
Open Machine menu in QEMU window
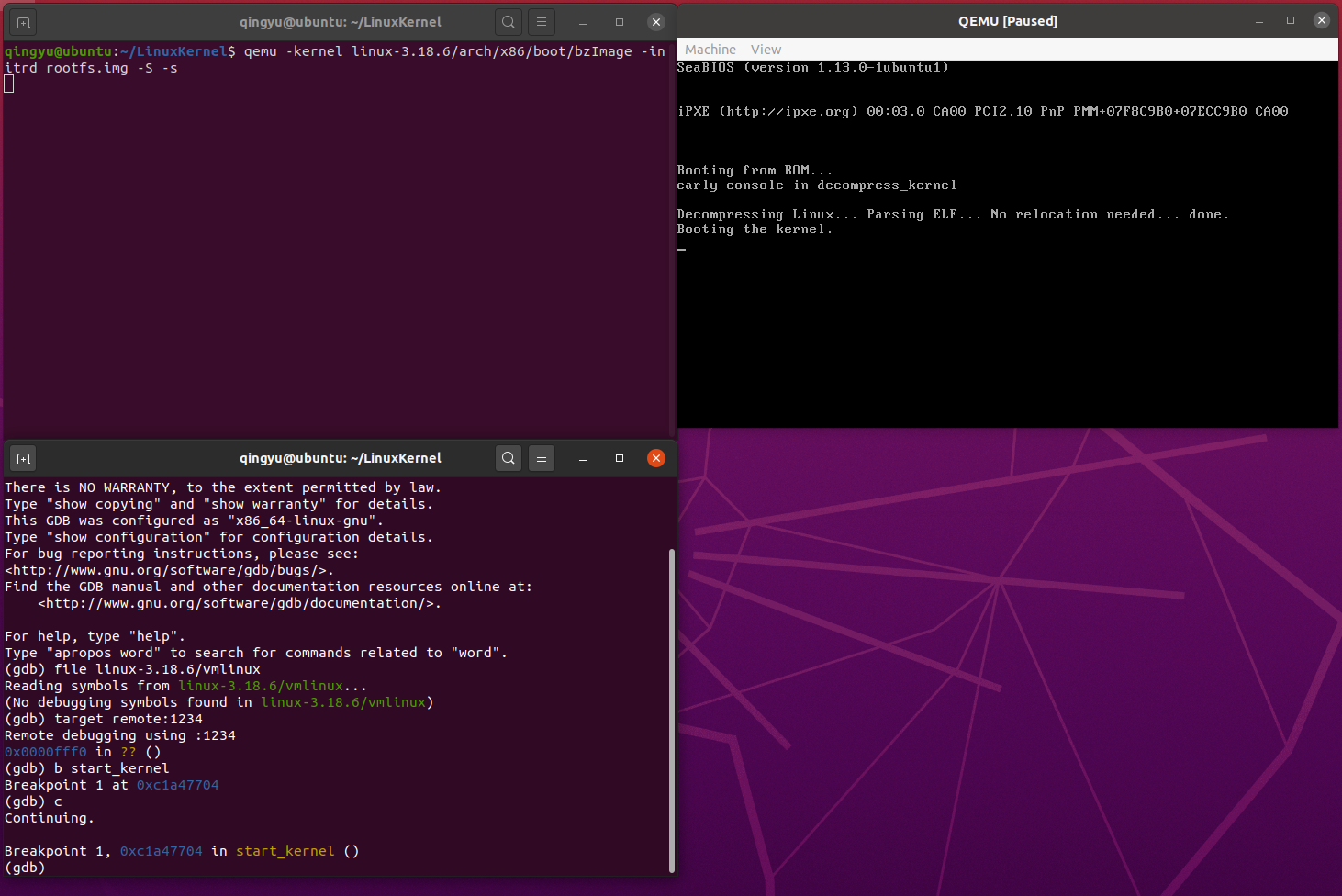(x=710, y=50)
